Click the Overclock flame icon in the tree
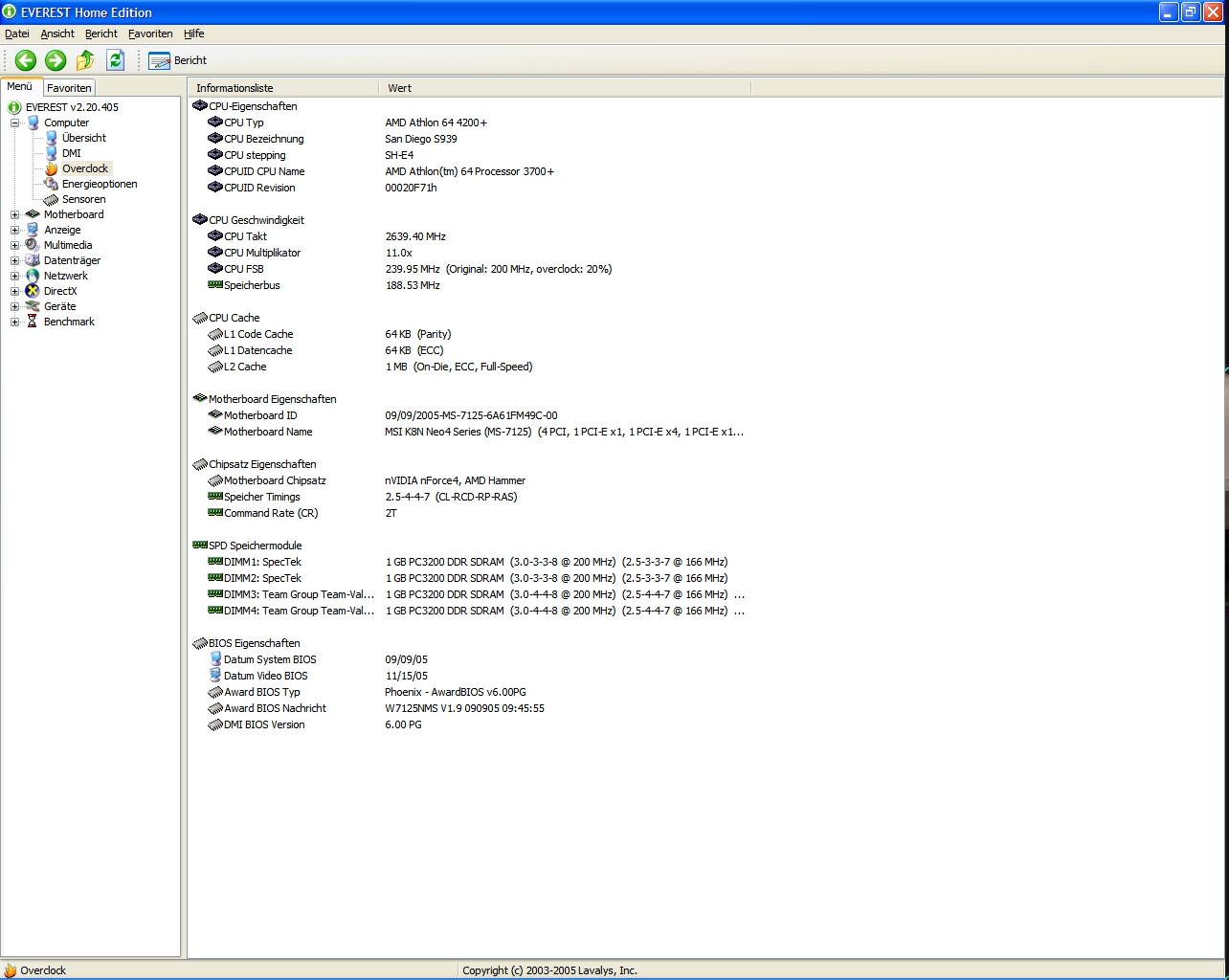The image size is (1229, 980). pyautogui.click(x=52, y=168)
